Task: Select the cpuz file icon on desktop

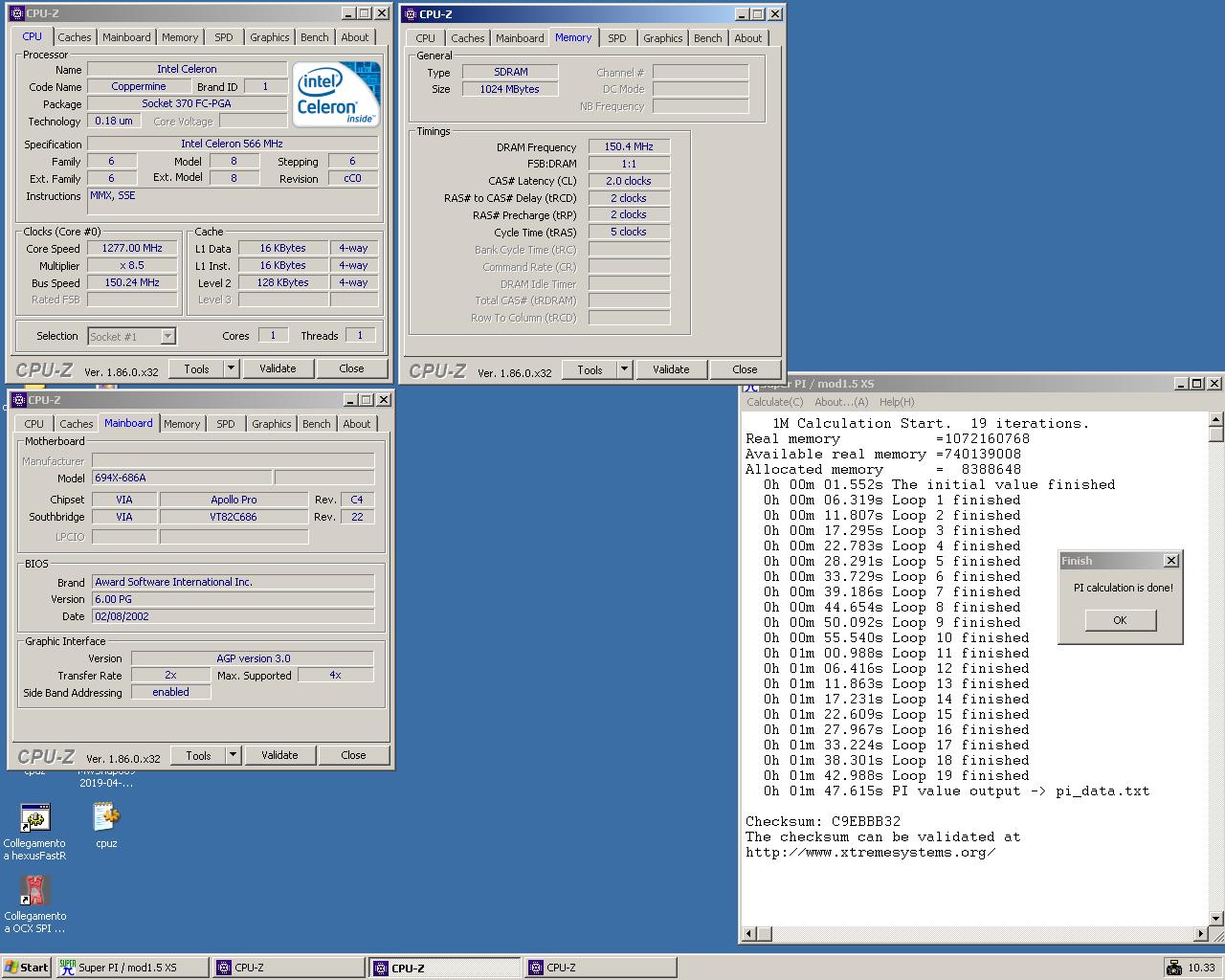Action: tap(105, 817)
